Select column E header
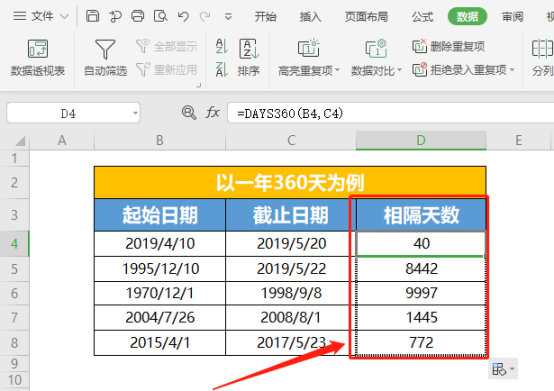 518,141
